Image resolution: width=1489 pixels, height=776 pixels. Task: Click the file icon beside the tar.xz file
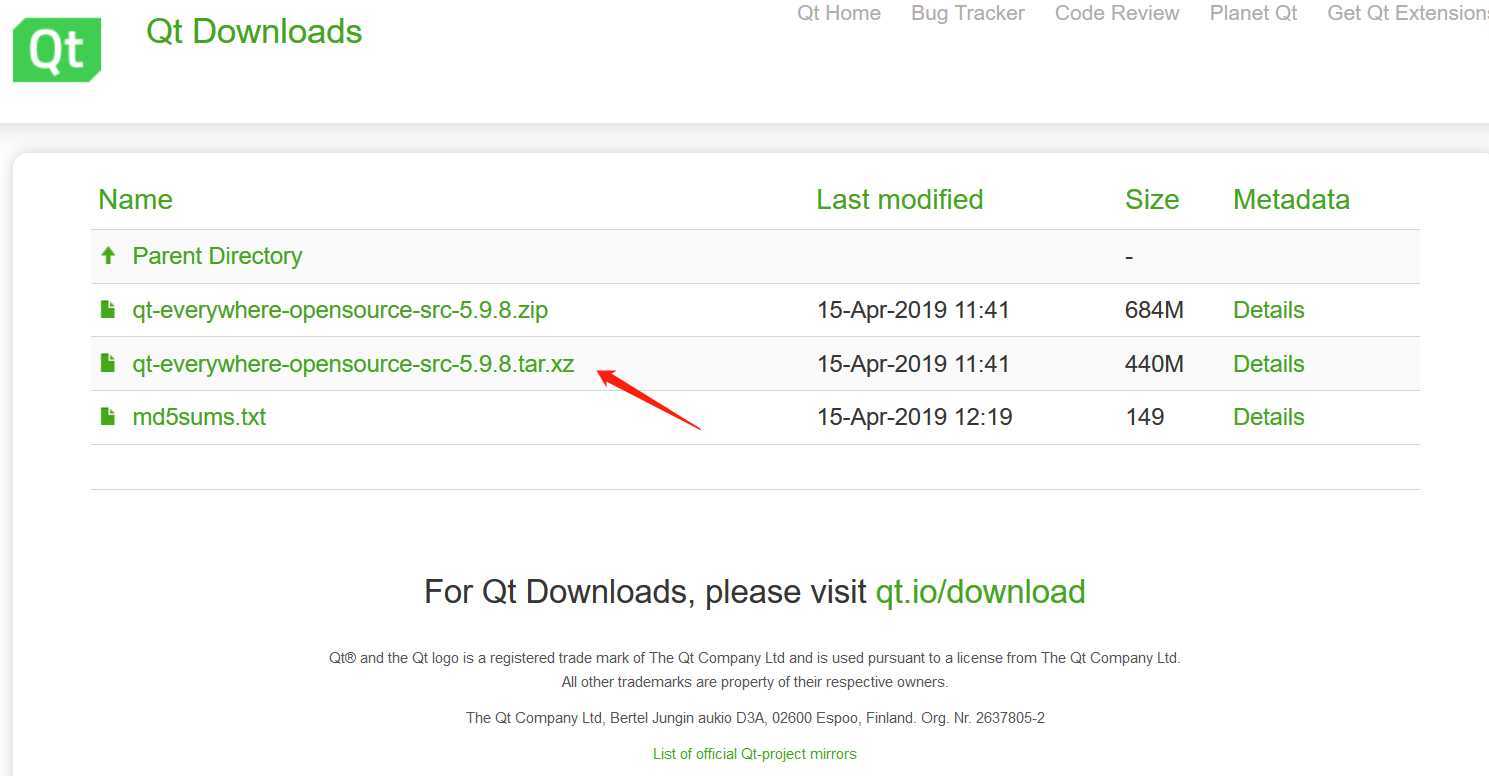click(x=108, y=364)
